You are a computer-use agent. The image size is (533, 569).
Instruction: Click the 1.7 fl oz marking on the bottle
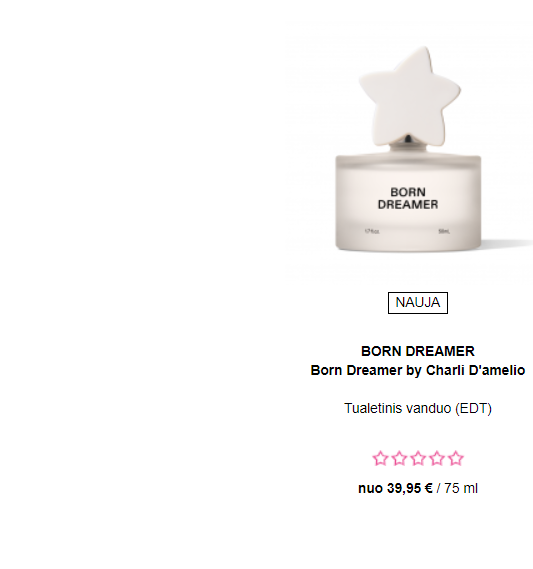click(372, 231)
